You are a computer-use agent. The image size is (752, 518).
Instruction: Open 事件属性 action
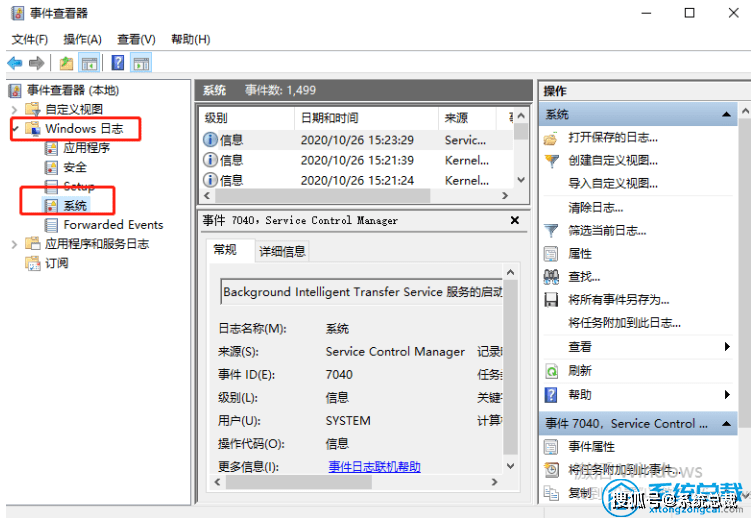(591, 447)
